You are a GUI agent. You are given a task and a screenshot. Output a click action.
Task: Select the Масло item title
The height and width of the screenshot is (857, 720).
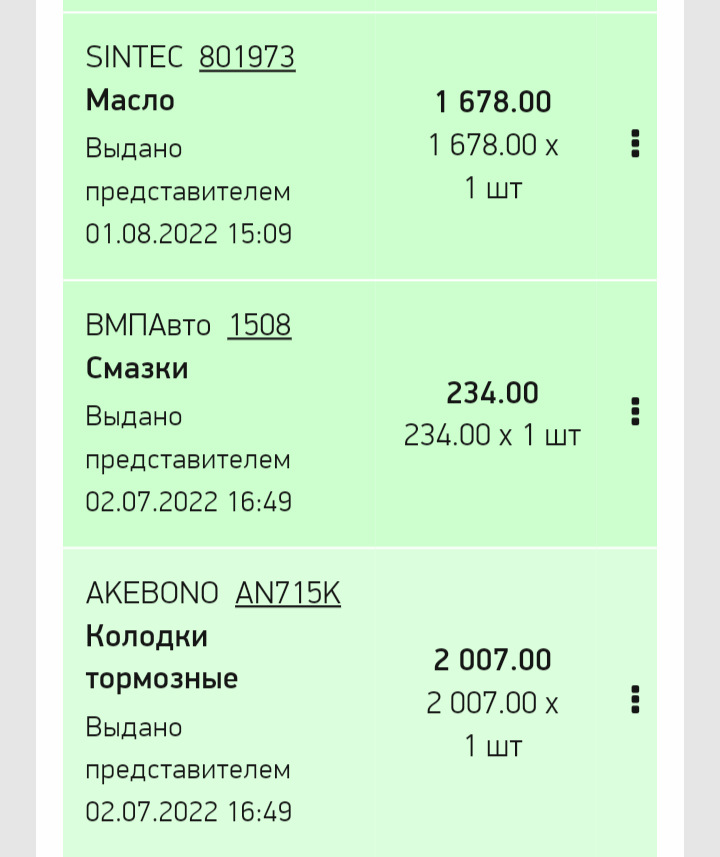(x=130, y=100)
